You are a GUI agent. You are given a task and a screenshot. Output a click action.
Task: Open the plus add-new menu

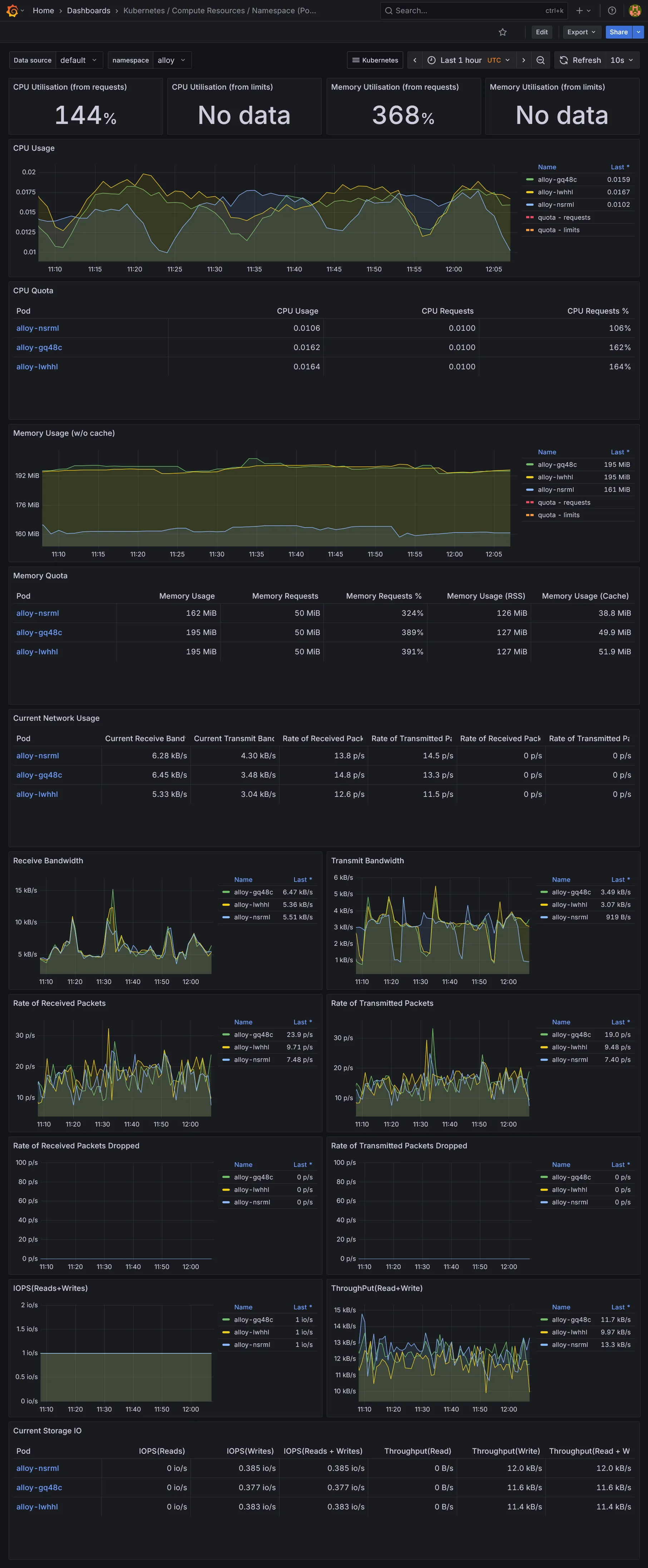(583, 10)
